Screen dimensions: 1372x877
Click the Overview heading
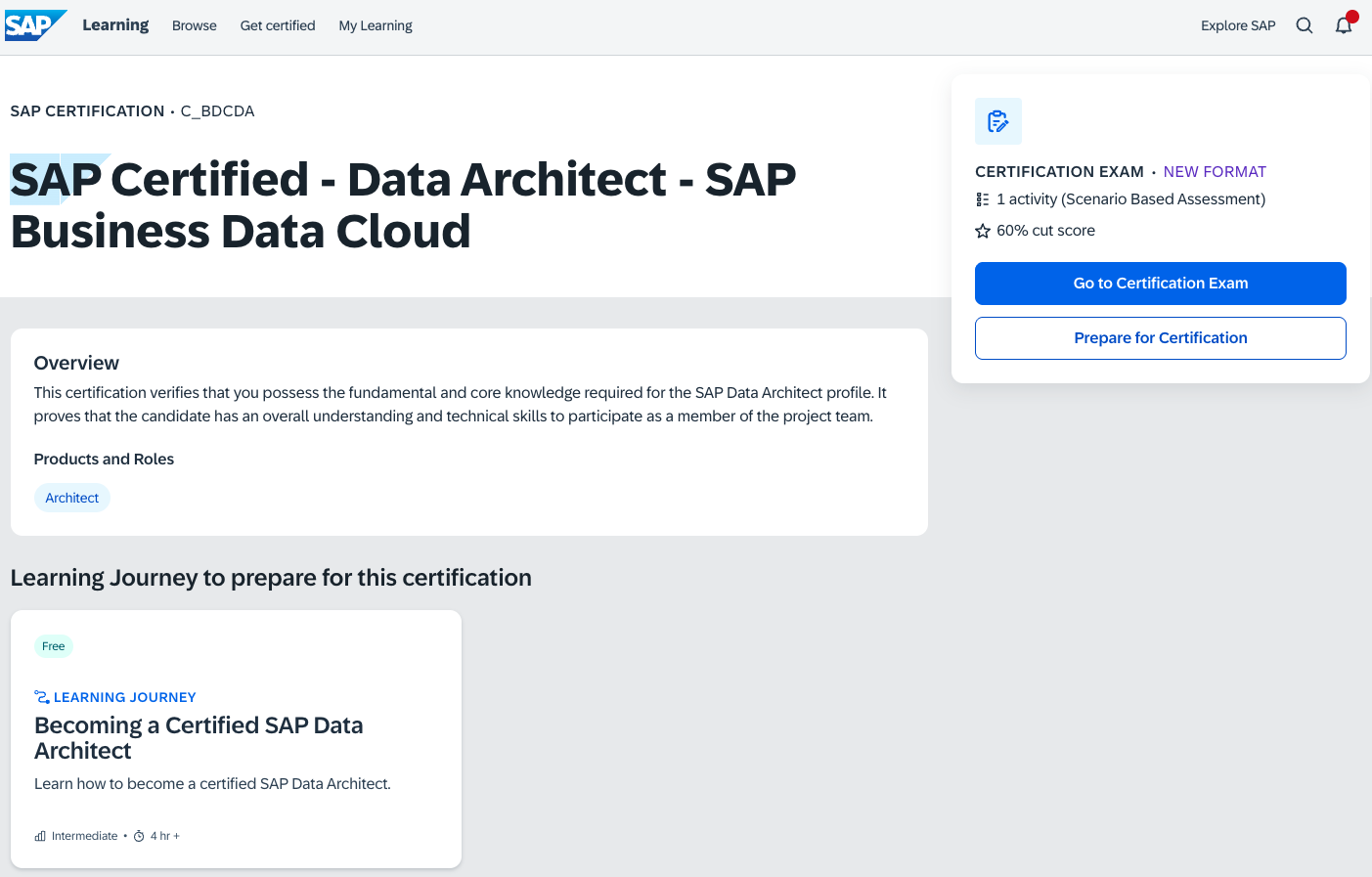(76, 363)
